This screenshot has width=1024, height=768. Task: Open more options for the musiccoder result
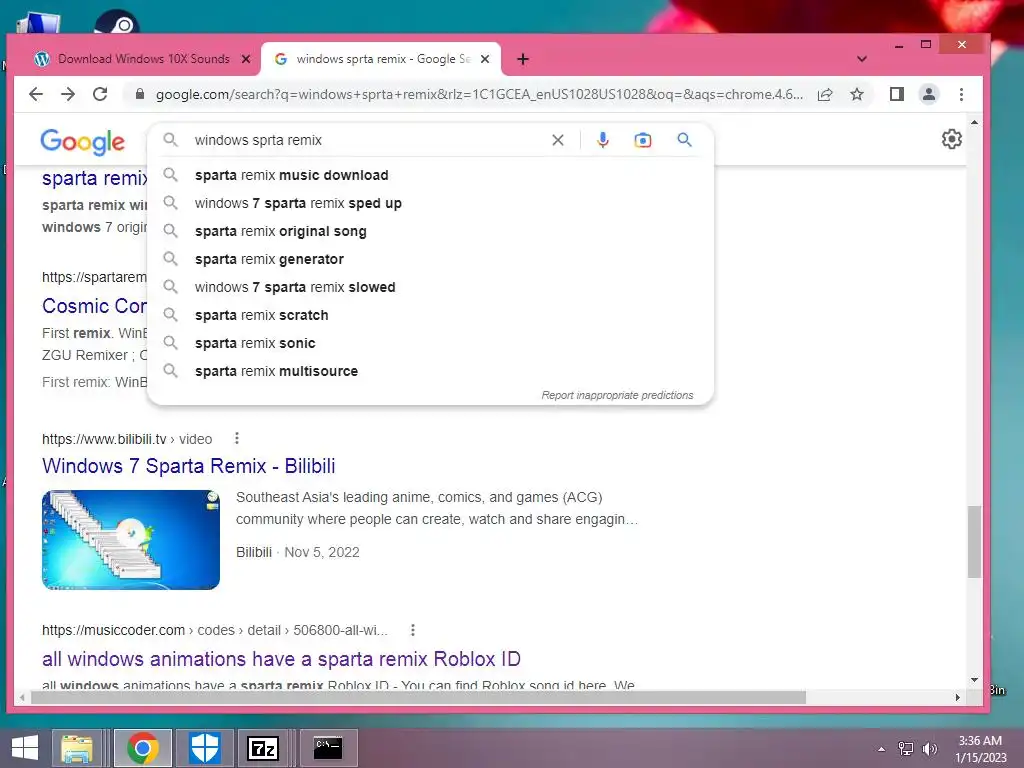point(412,630)
